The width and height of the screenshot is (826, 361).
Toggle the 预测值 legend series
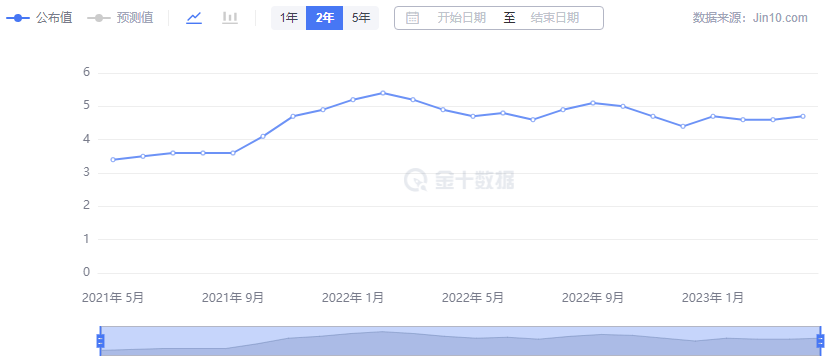click(x=120, y=18)
